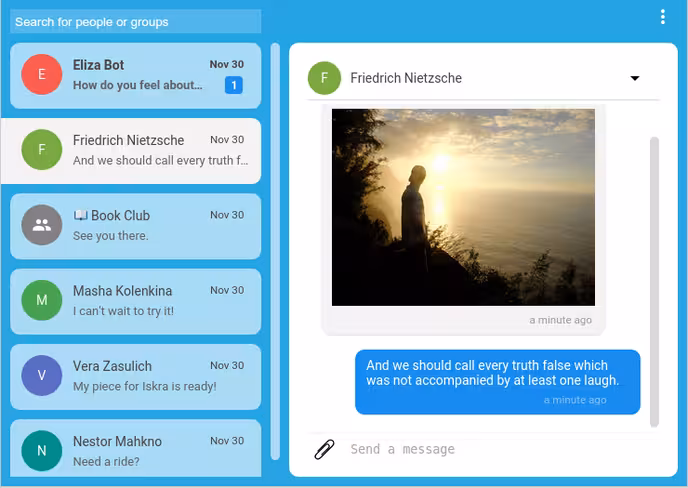Viewport: 688px width, 488px height.
Task: Click the Nov 30 date on Book Club
Action: coord(227,215)
